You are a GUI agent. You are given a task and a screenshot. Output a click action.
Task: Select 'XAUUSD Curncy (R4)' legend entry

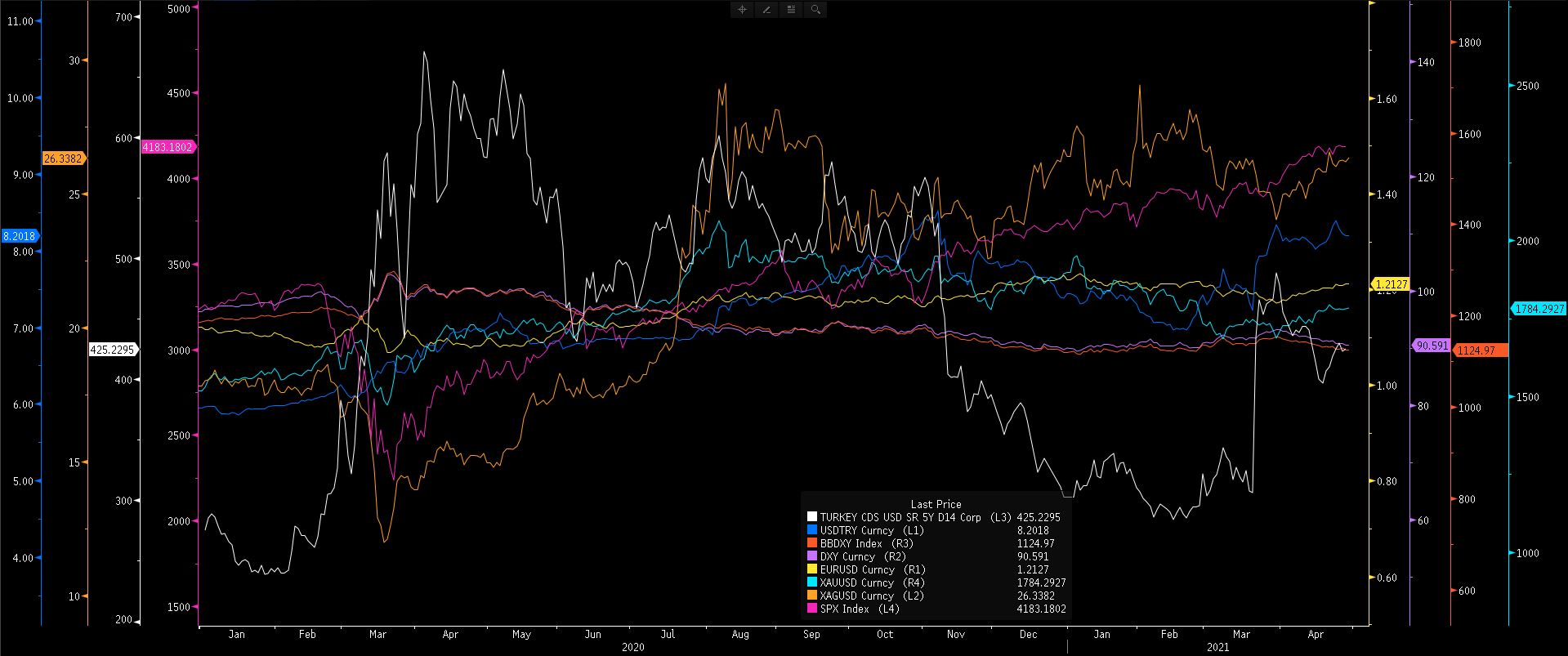click(873, 582)
